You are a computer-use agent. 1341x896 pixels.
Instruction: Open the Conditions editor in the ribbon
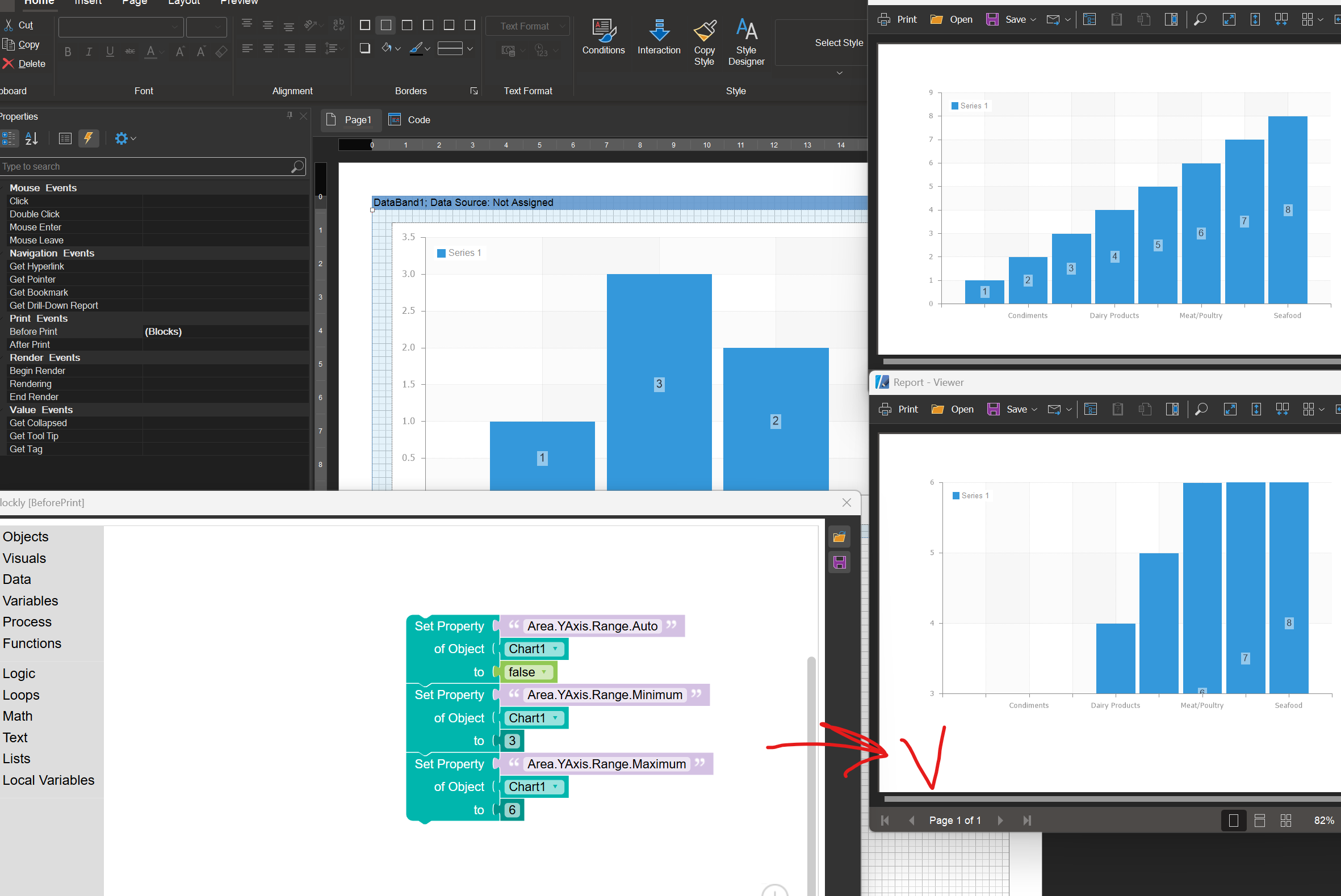click(603, 37)
